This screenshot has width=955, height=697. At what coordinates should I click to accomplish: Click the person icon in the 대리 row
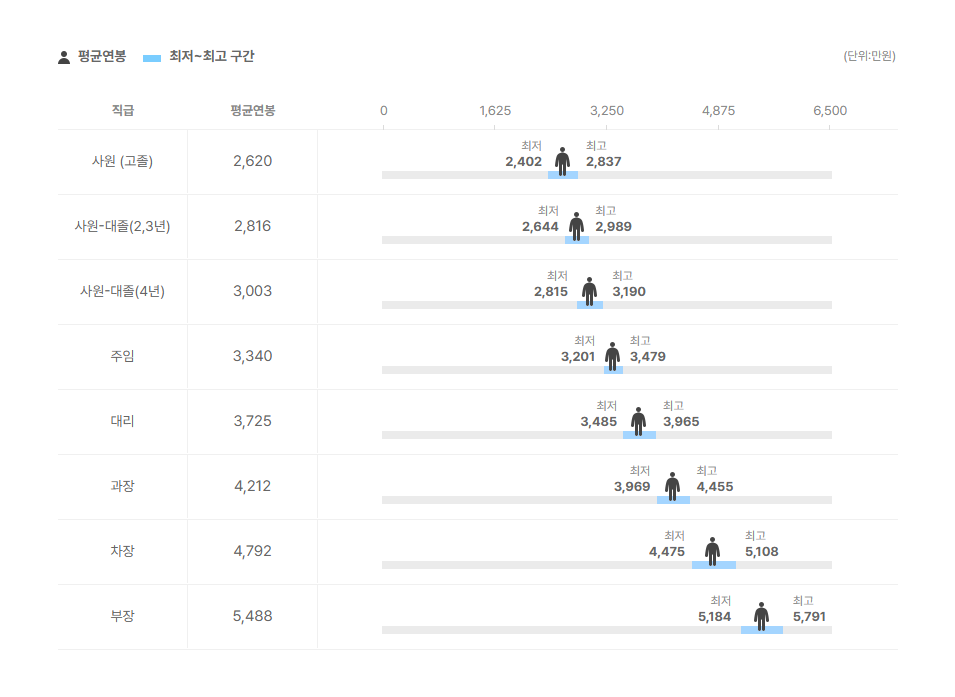pos(638,421)
